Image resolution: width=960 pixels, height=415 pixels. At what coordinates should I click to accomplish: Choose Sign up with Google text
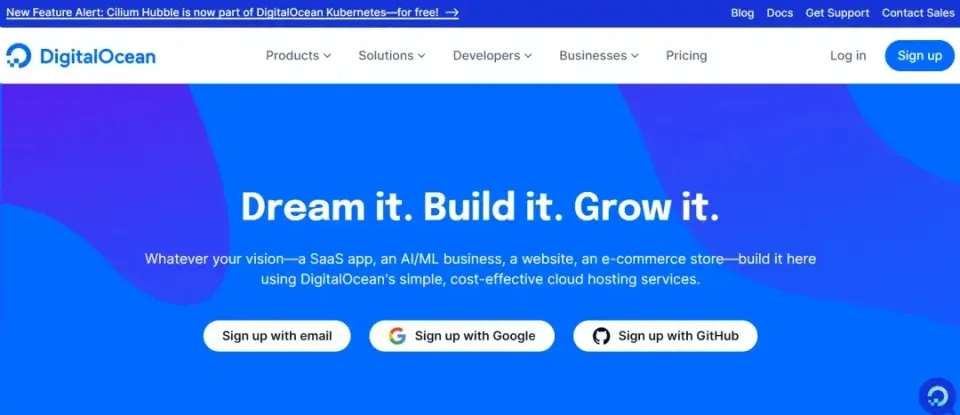coord(475,336)
